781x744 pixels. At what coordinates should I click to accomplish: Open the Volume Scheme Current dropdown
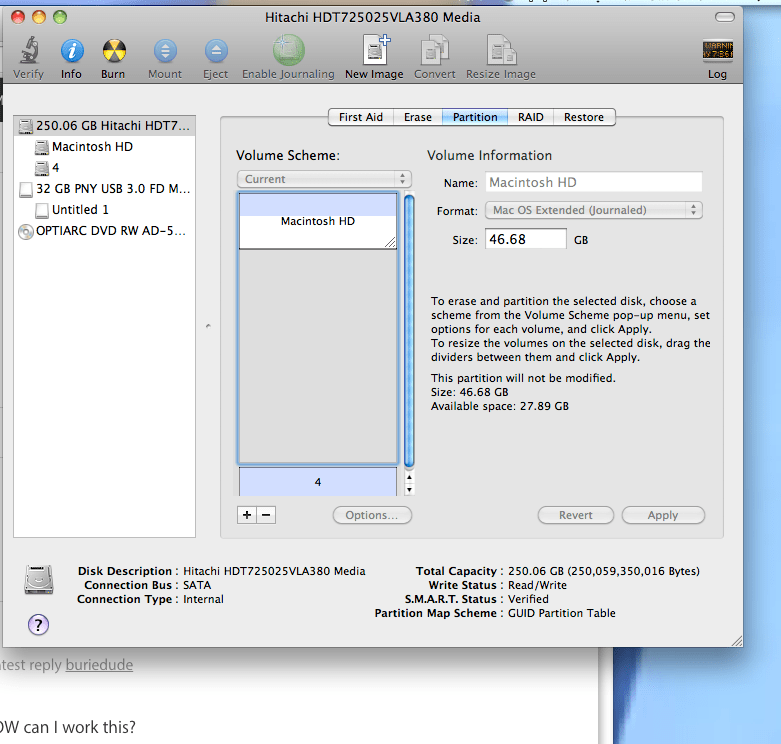point(324,179)
